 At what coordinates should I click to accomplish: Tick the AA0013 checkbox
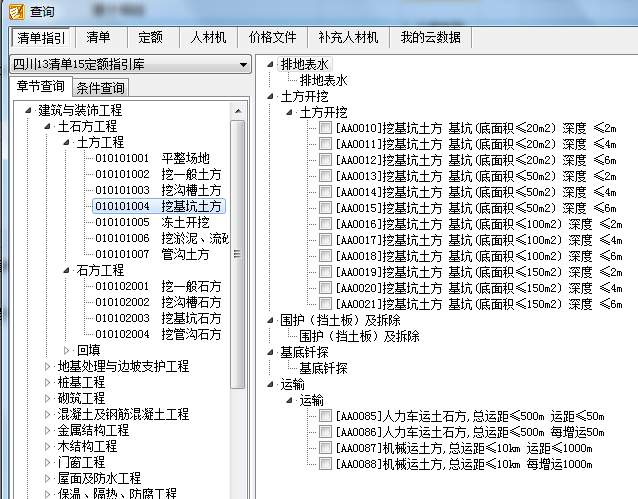325,176
